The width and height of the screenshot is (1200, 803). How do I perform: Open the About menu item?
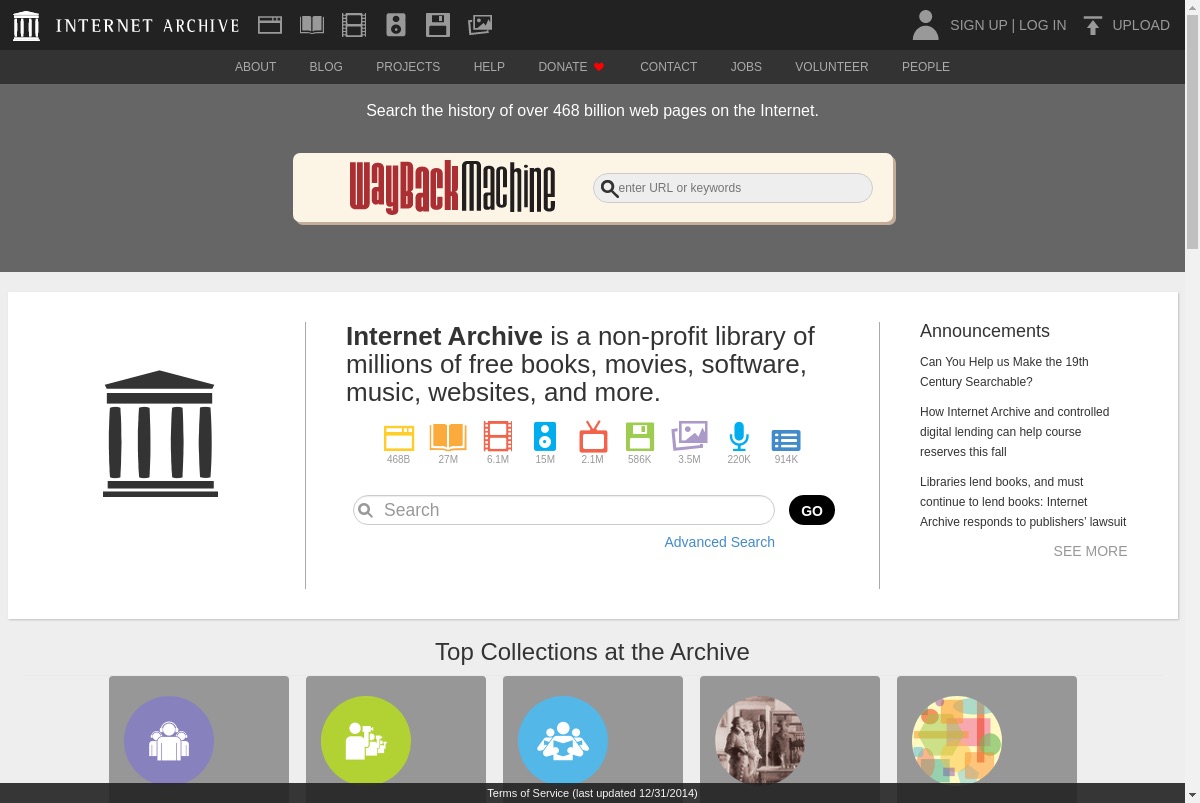point(255,67)
